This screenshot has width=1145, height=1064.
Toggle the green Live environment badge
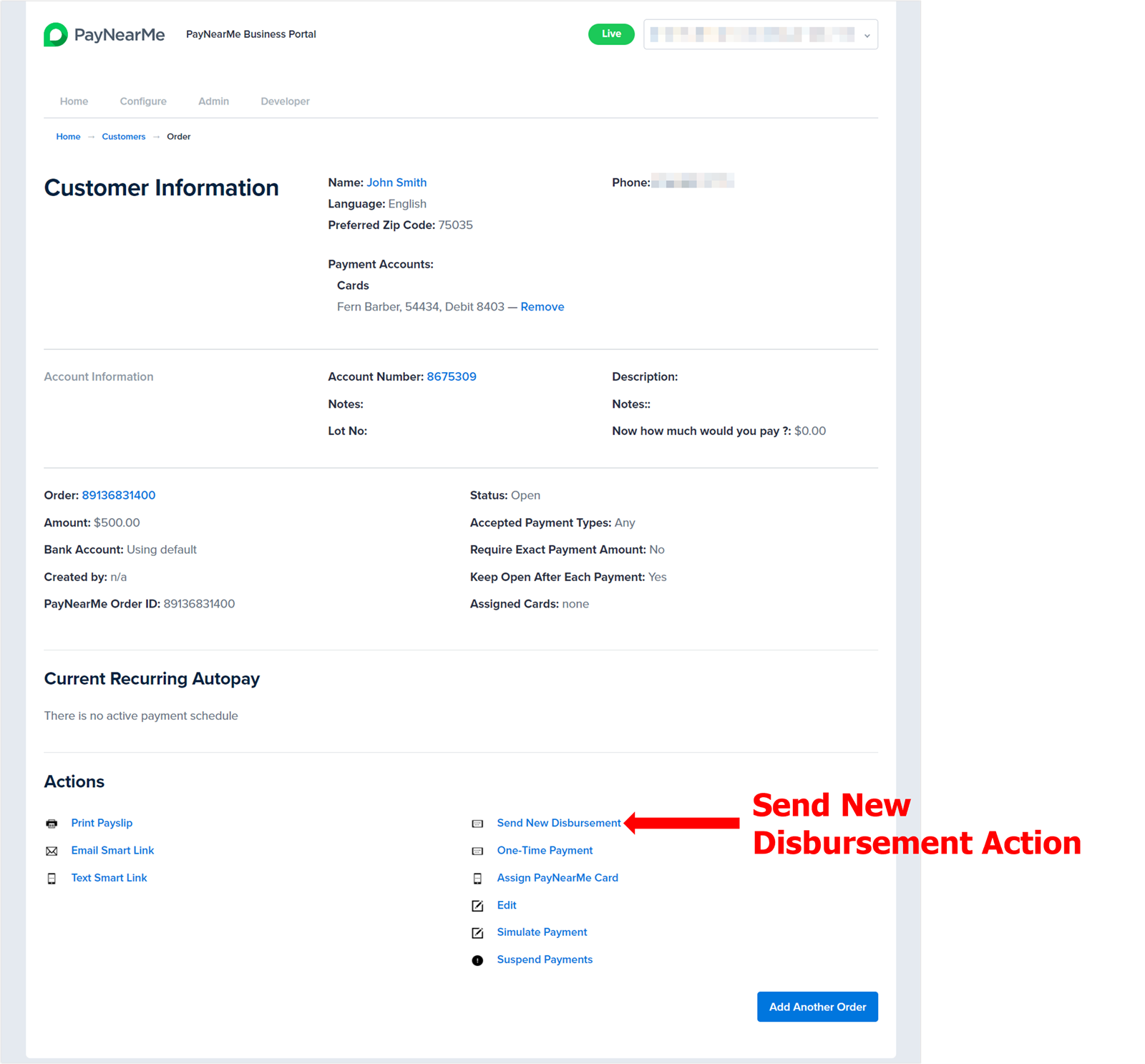611,34
